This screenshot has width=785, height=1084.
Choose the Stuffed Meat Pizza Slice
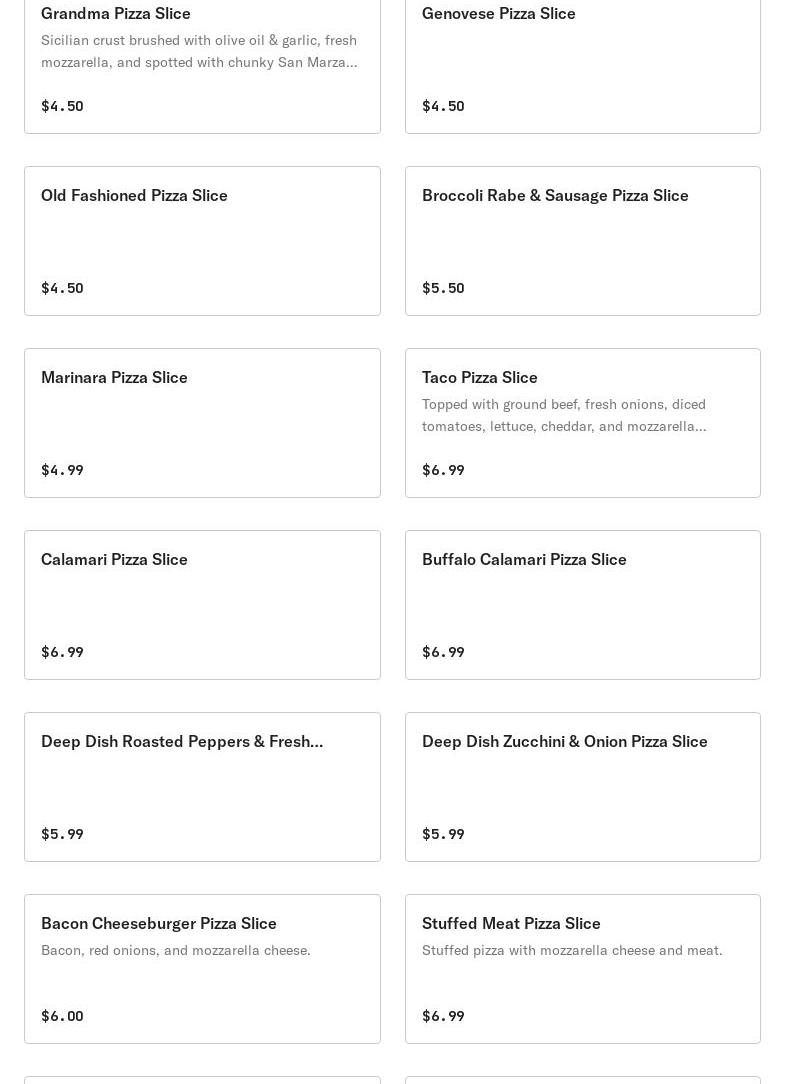511,923
